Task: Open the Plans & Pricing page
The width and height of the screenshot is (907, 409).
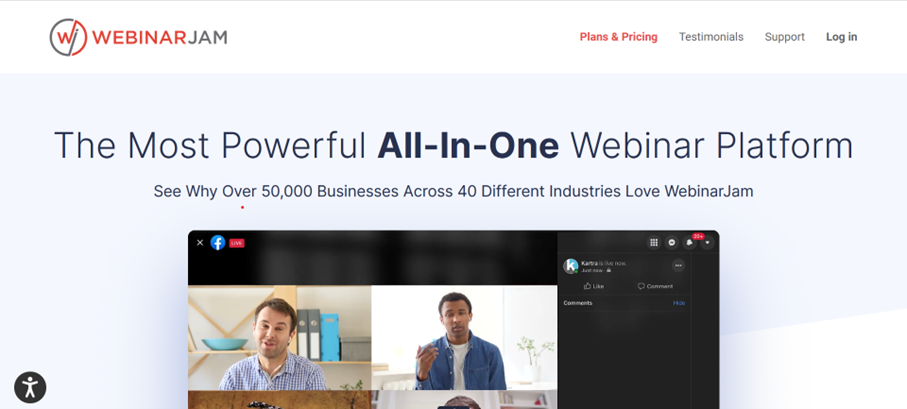Action: (x=618, y=37)
